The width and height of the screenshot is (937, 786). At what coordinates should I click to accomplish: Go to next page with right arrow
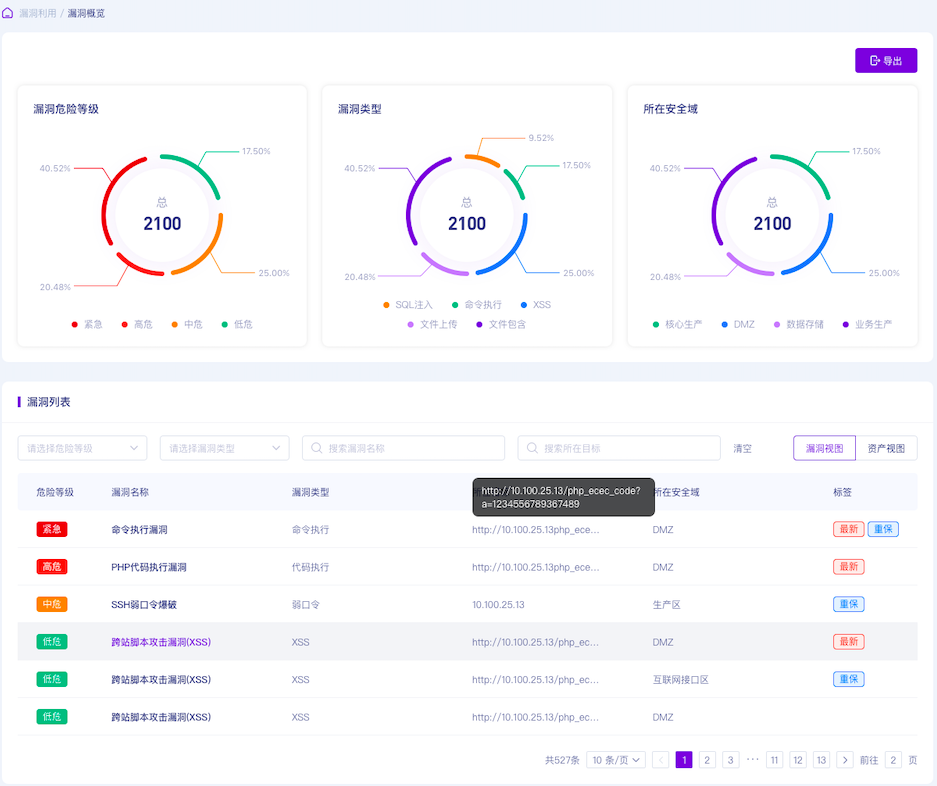point(845,760)
